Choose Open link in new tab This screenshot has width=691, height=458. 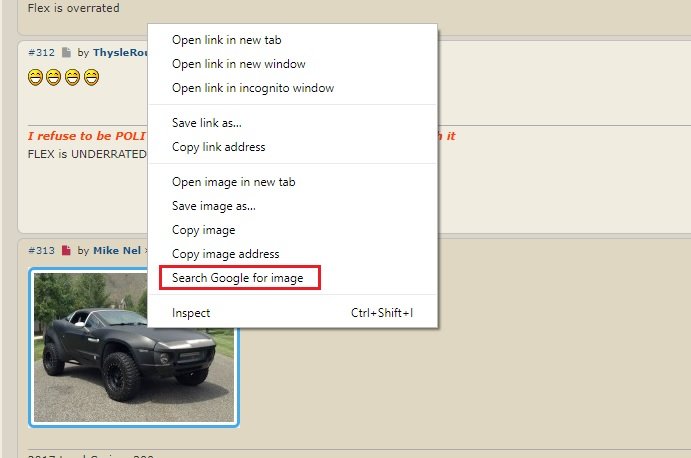pyautogui.click(x=293, y=40)
